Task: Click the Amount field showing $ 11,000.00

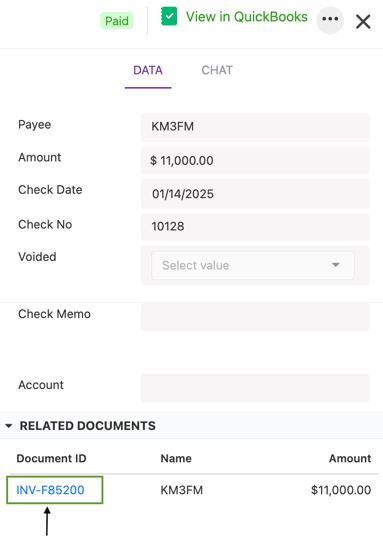Action: [255, 161]
